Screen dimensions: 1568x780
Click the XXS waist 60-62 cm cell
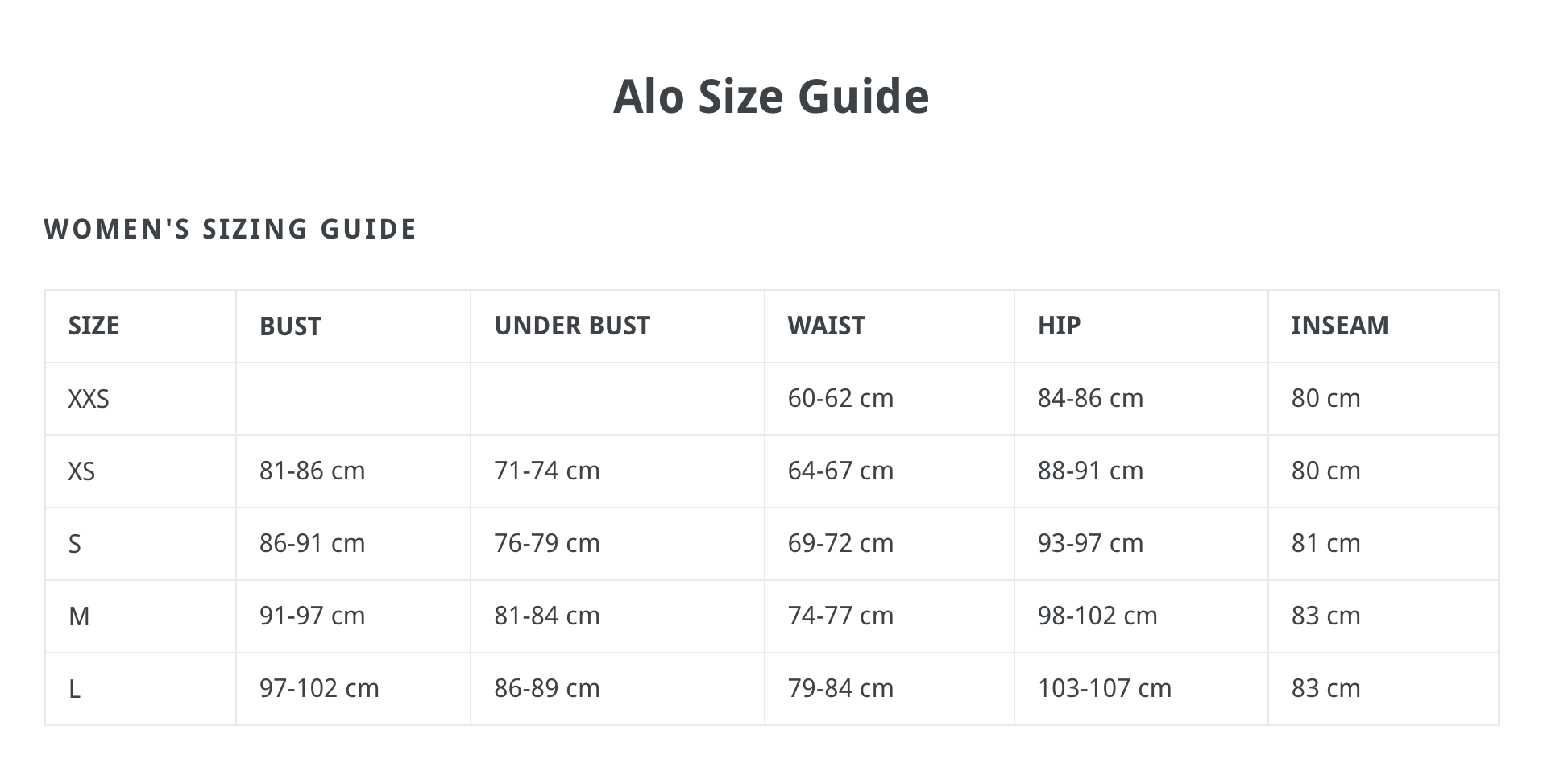pos(841,398)
